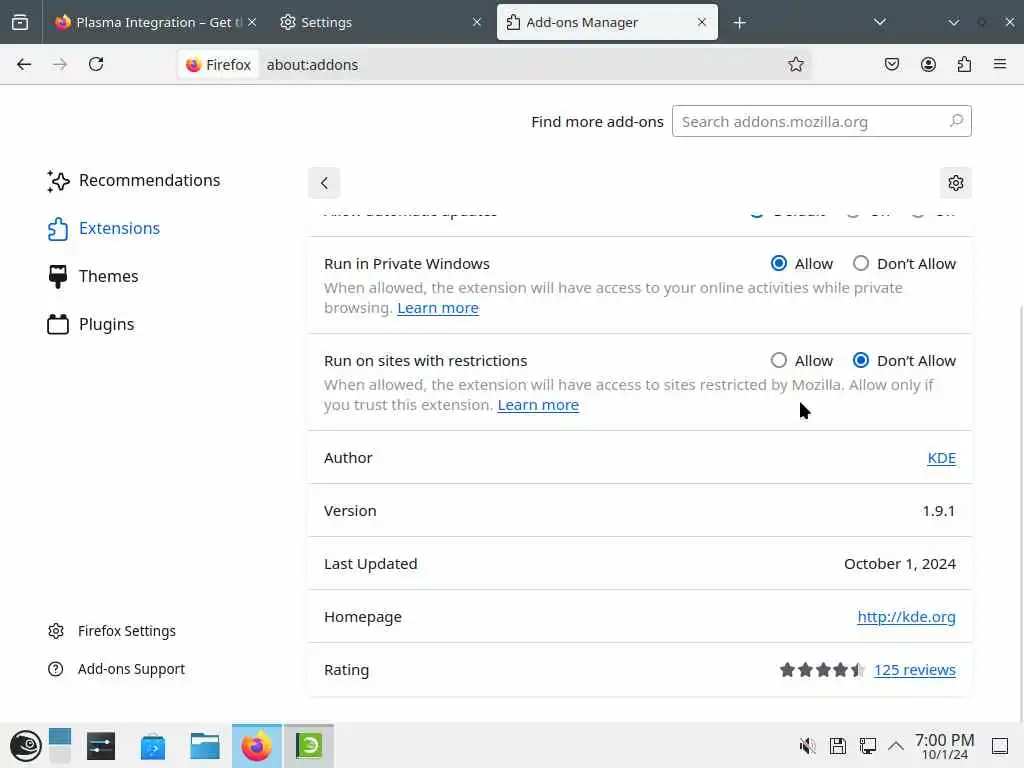Open Firefox Settings from the sidebar

pos(112,631)
